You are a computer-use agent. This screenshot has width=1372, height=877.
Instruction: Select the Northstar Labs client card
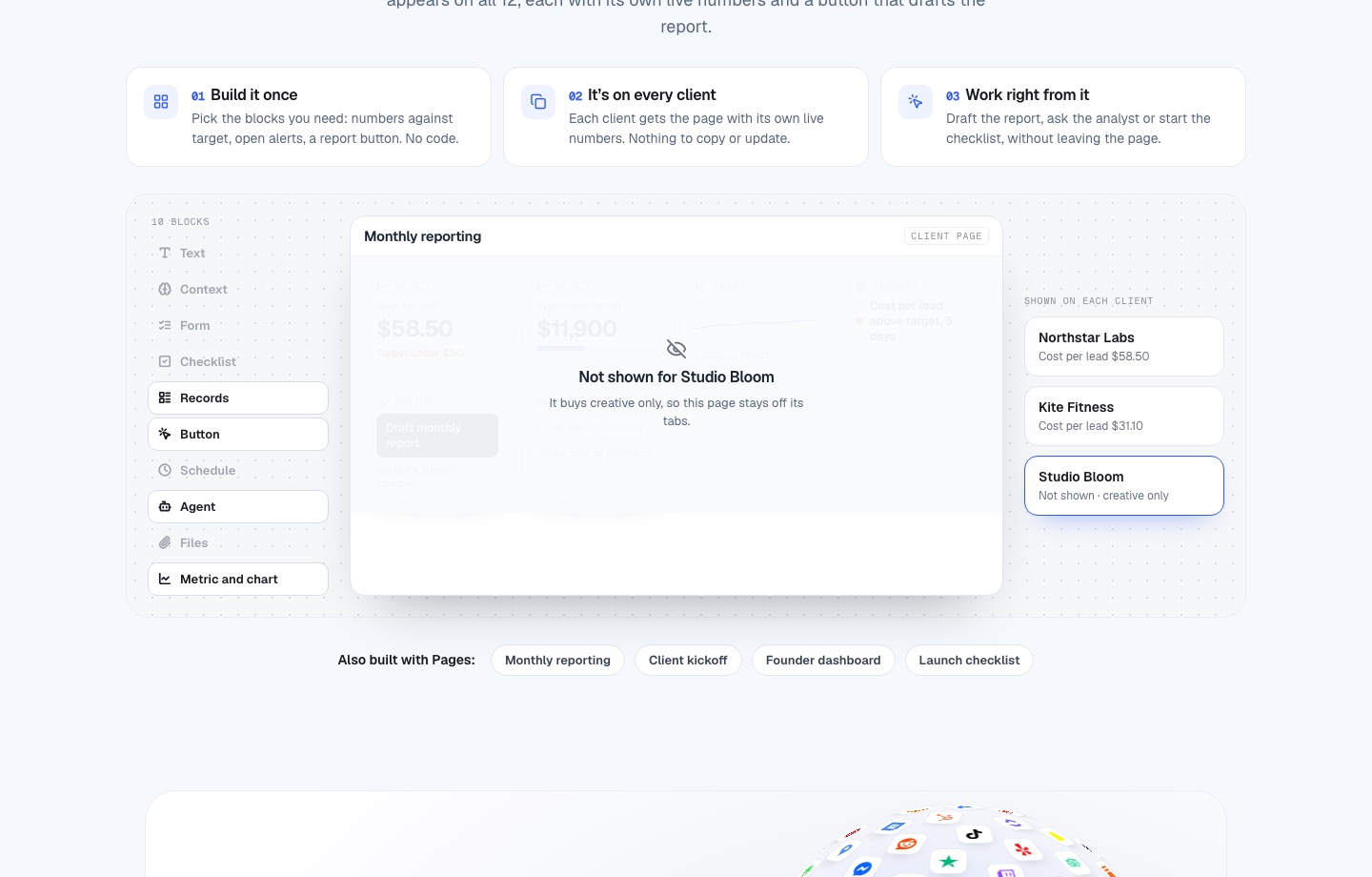(1124, 346)
